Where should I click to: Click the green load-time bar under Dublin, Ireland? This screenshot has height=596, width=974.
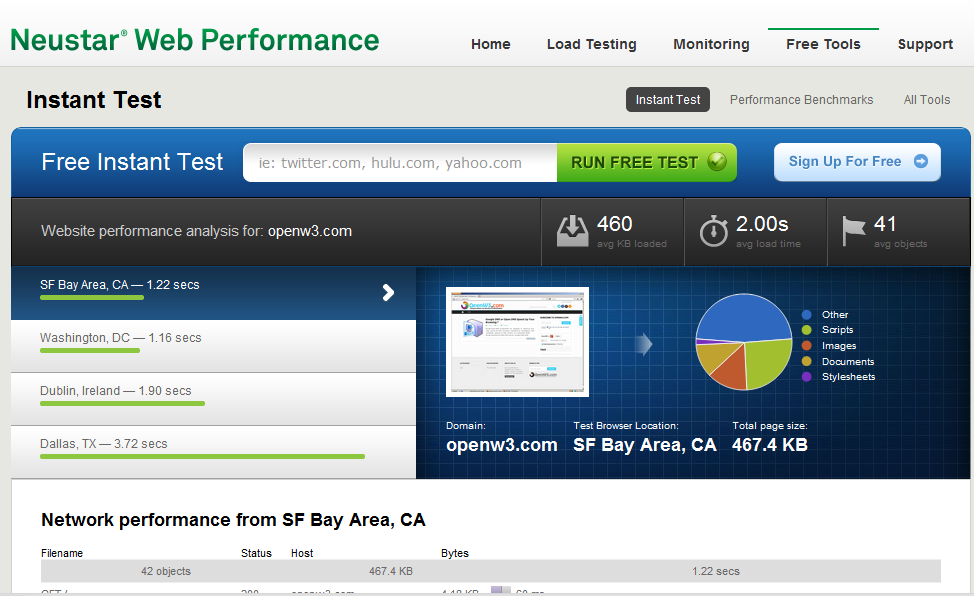coord(122,404)
